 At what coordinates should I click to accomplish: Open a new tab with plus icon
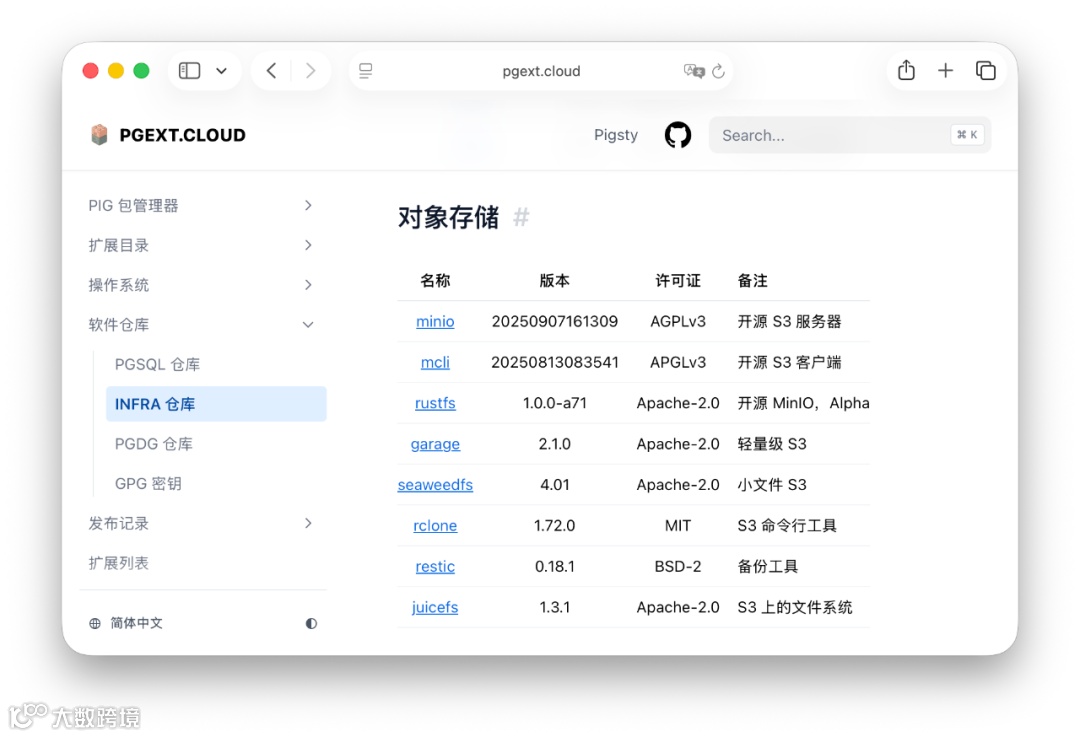coord(946,70)
